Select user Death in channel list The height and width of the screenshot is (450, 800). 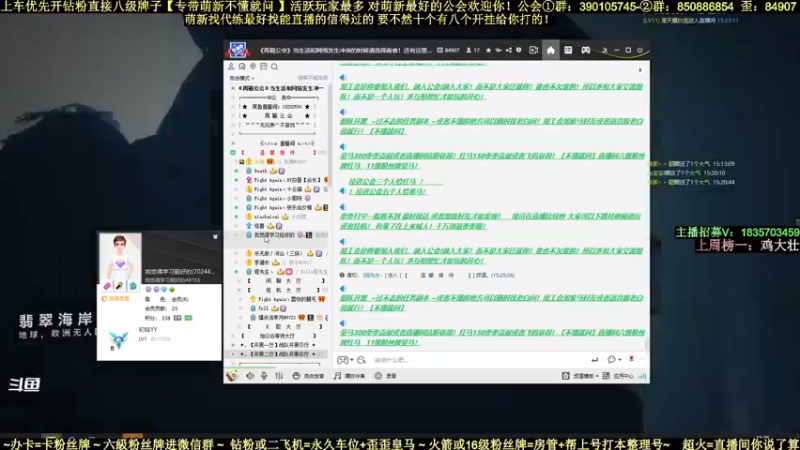pyautogui.click(x=261, y=171)
